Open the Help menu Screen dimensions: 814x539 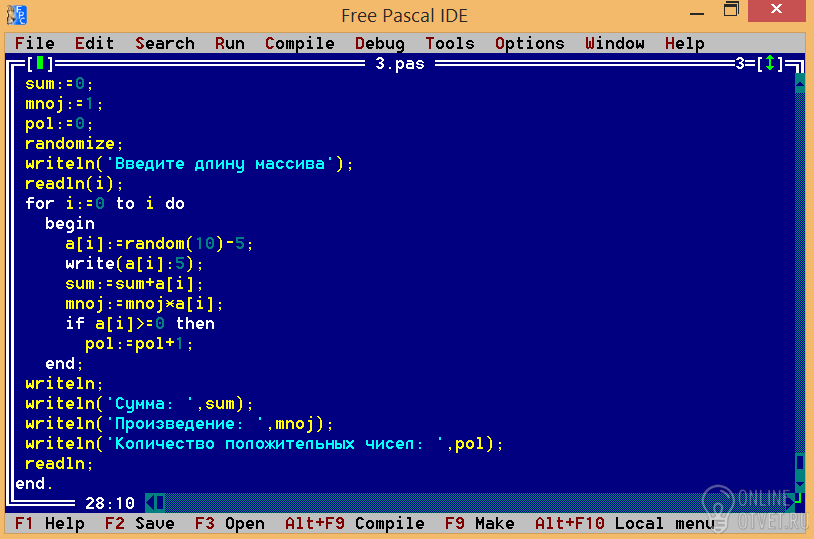click(x=685, y=43)
